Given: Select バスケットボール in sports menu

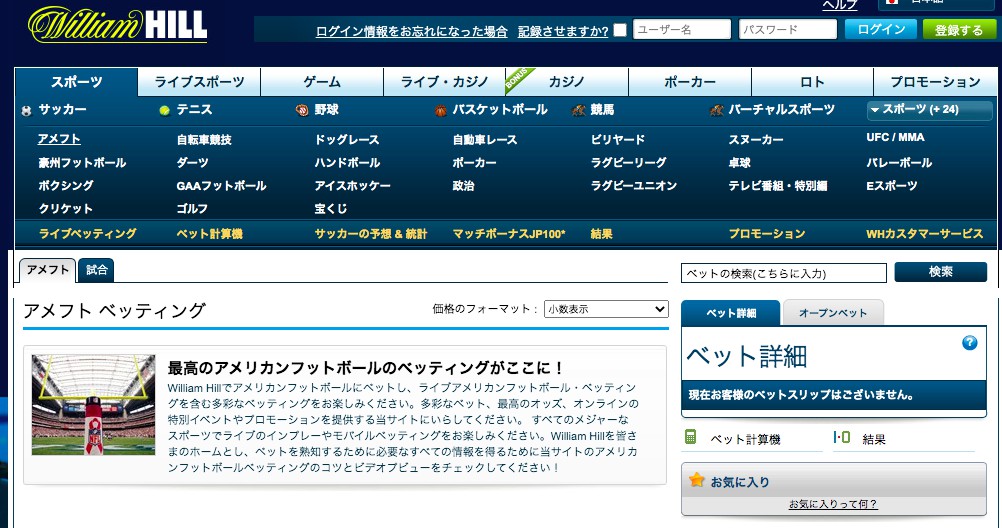Looking at the screenshot, I should (x=500, y=109).
